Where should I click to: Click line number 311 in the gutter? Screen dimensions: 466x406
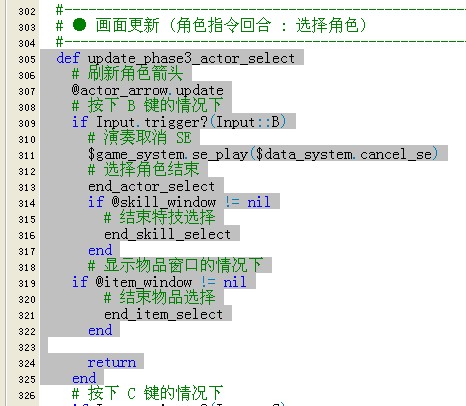[x=27, y=156]
